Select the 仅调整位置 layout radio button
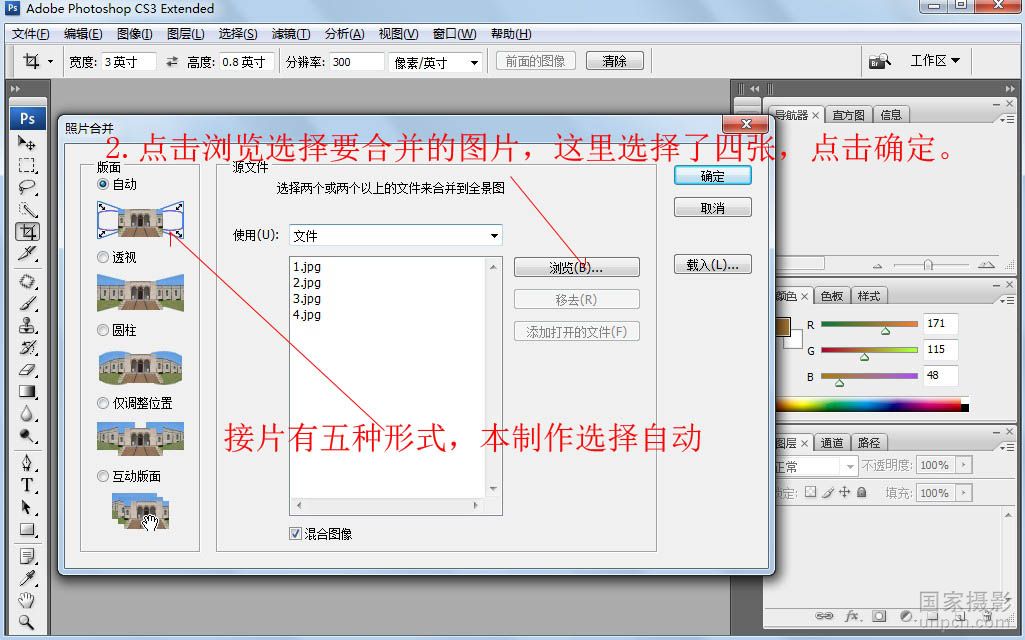1025x640 pixels. (103, 403)
